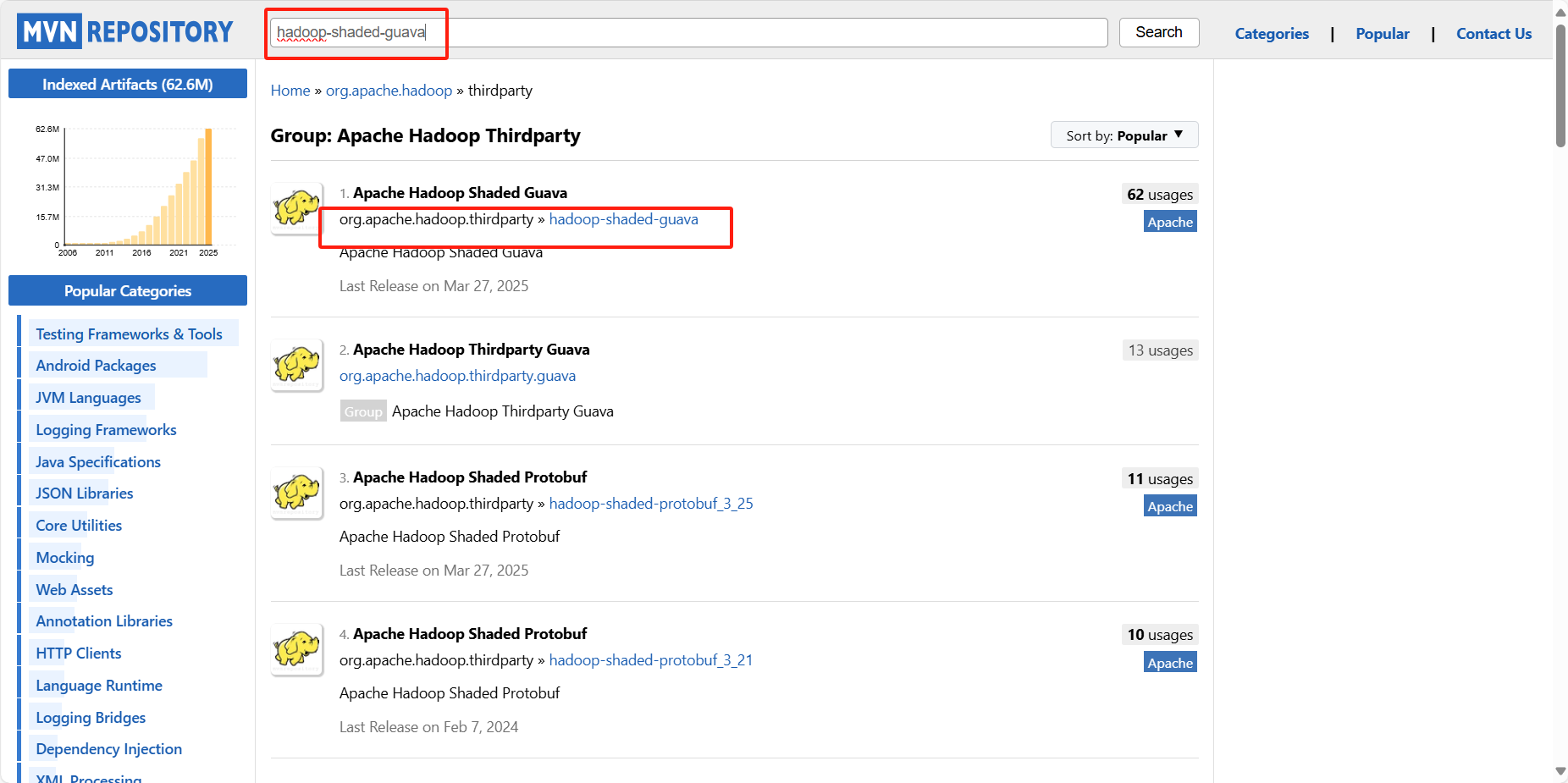Open Apache Hadoop Thirdparty Guava title

[x=471, y=350]
